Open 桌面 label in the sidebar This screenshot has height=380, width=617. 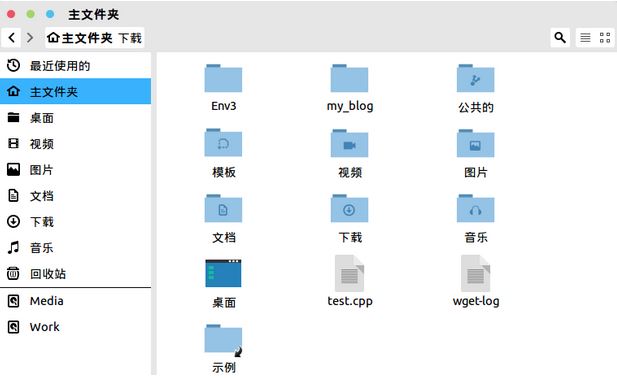pos(42,118)
